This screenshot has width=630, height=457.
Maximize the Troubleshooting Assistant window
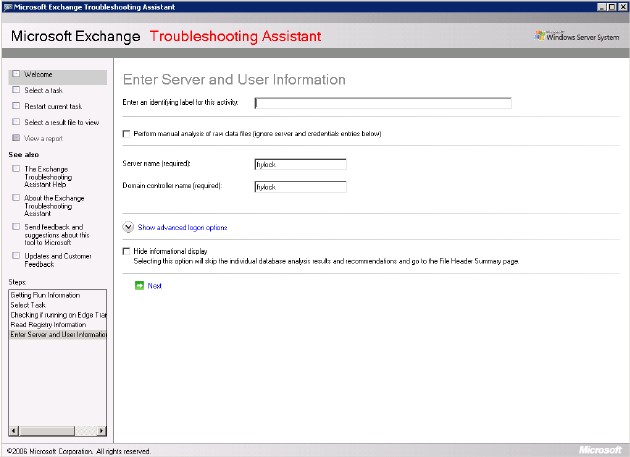click(611, 7)
